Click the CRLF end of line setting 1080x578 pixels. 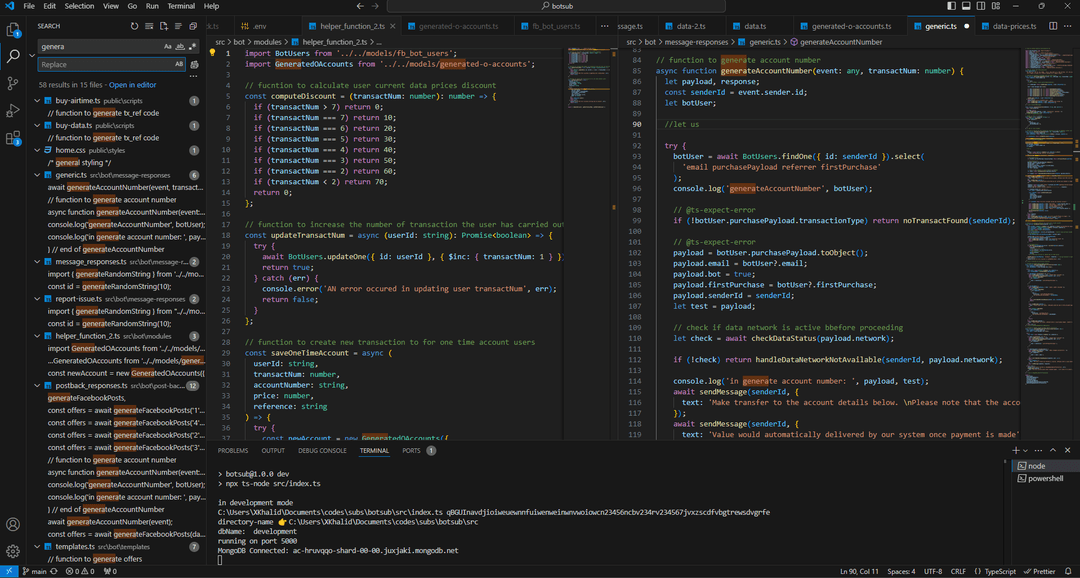click(x=959, y=571)
